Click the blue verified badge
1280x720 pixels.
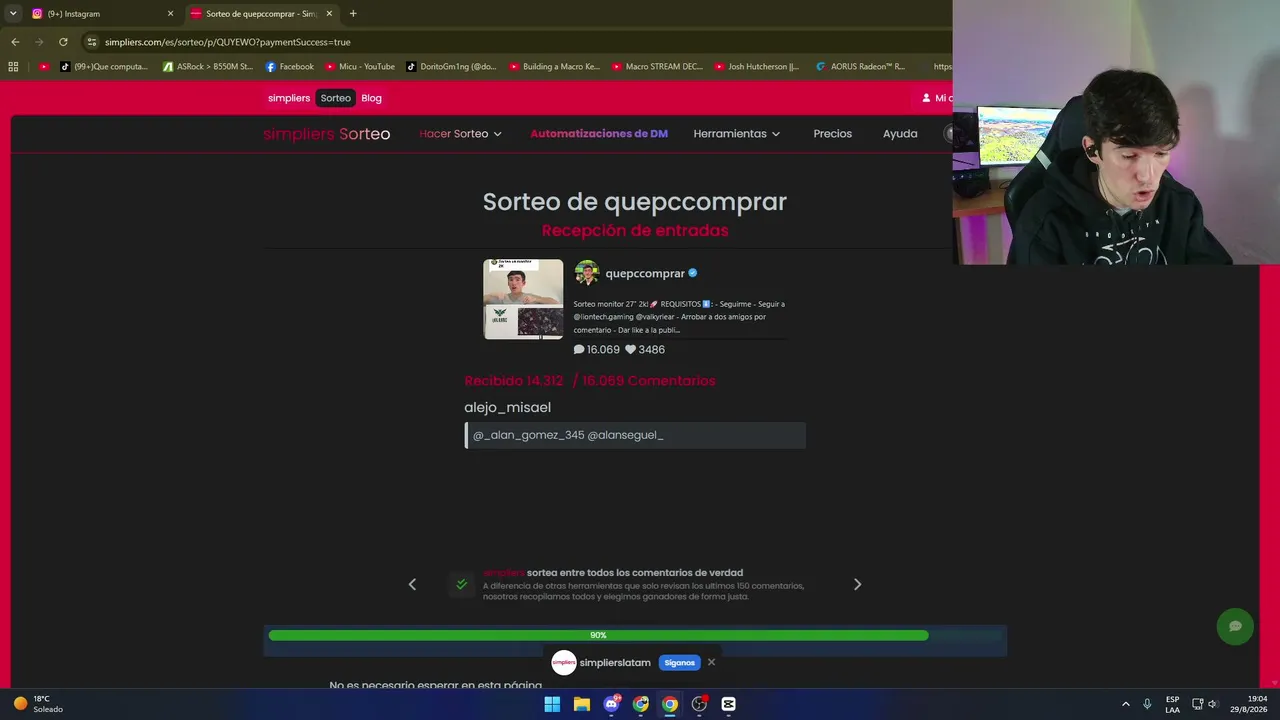click(693, 273)
